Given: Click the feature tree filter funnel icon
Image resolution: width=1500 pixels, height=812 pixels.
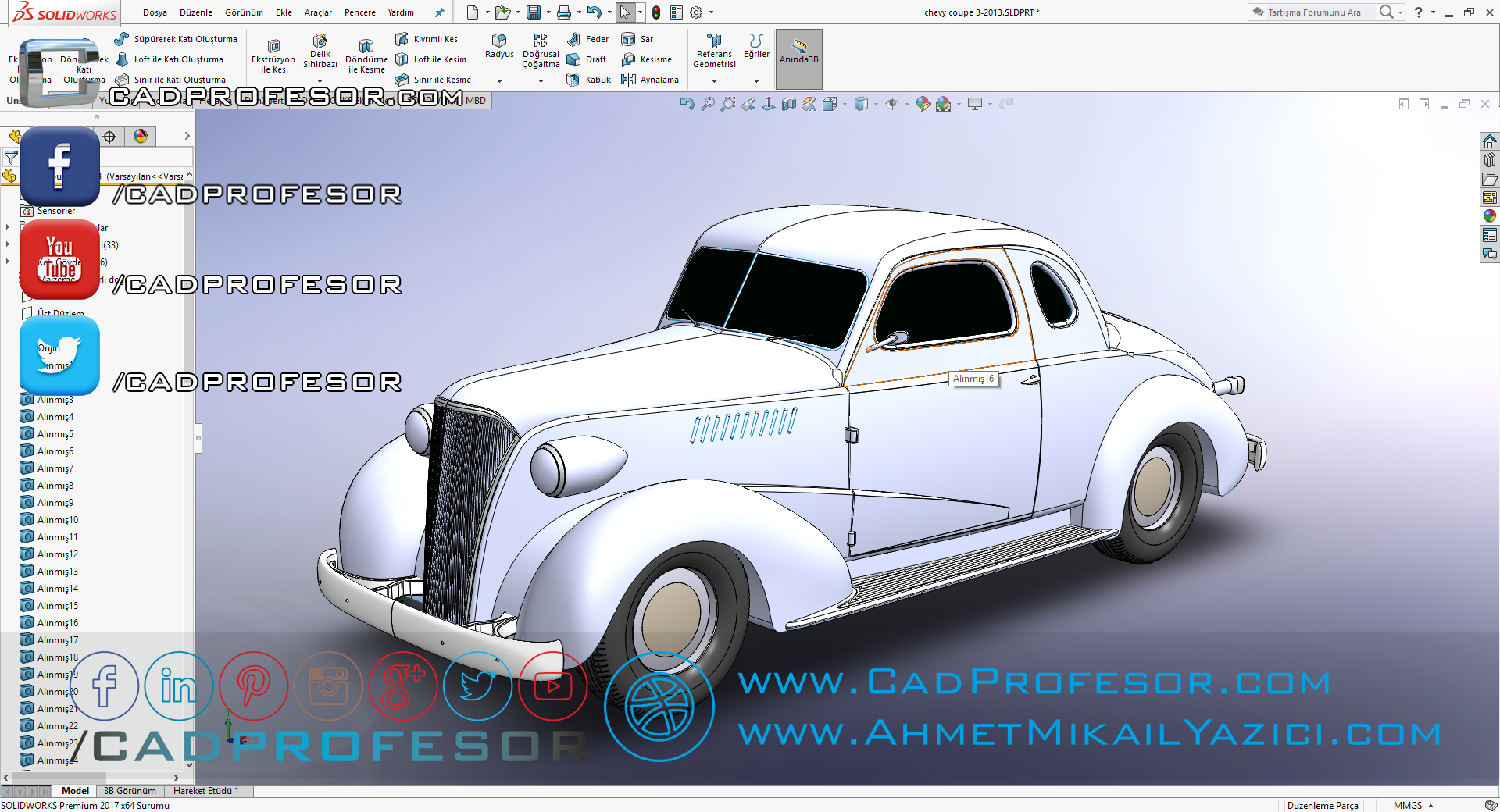Looking at the screenshot, I should point(11,158).
